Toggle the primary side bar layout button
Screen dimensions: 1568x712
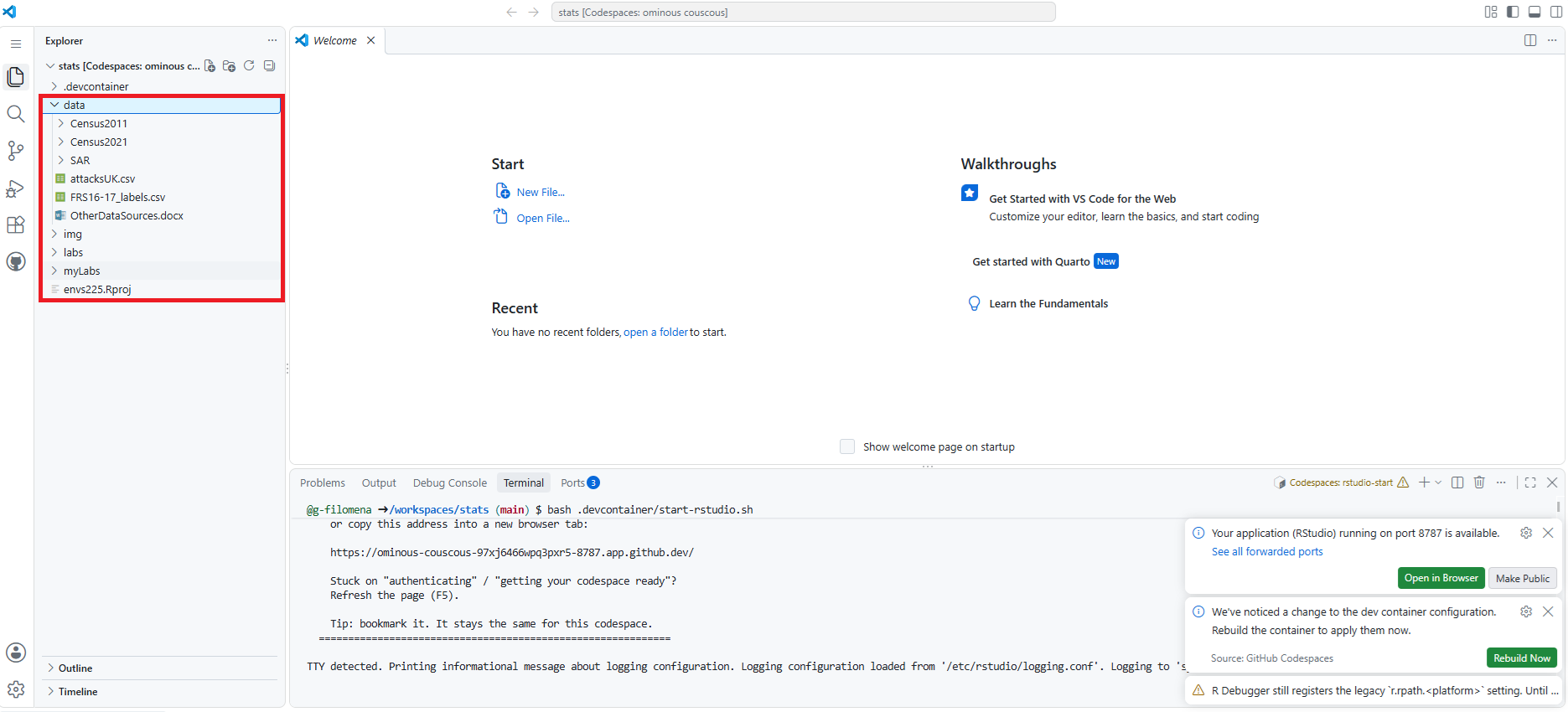tap(1513, 12)
